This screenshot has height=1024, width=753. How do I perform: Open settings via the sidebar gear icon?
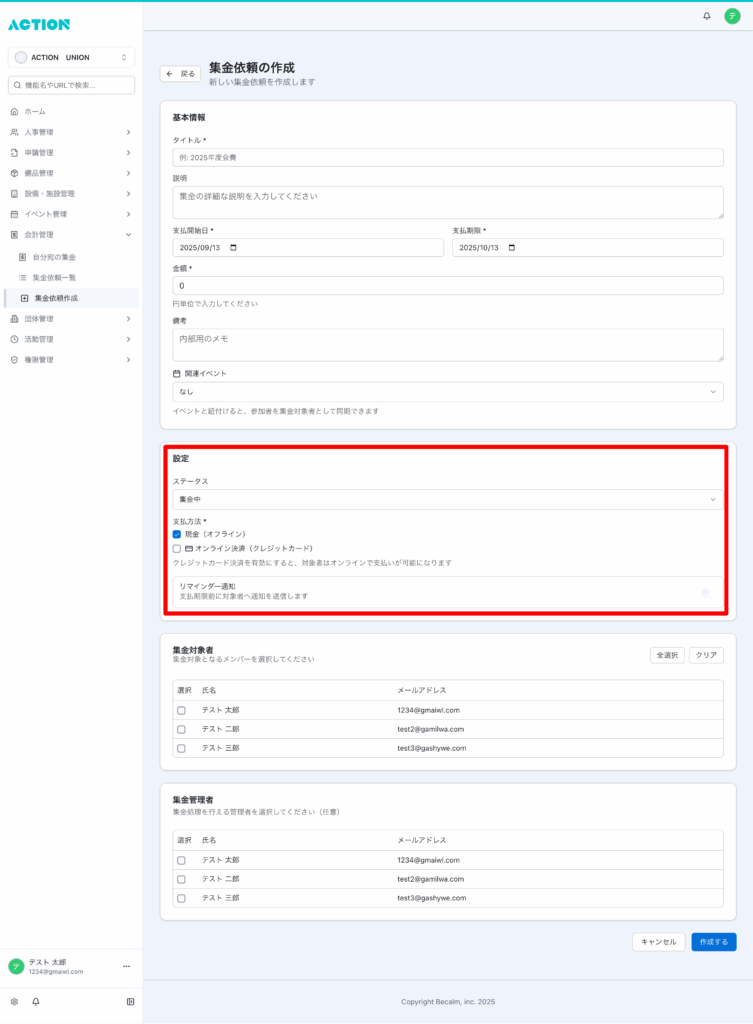tap(14, 1001)
